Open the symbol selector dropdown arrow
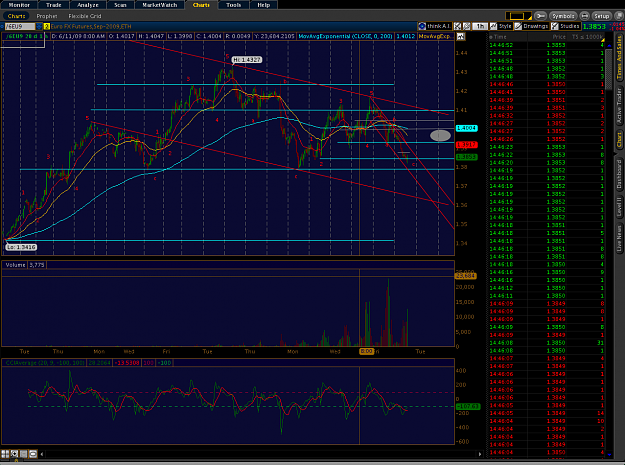 tap(39, 26)
